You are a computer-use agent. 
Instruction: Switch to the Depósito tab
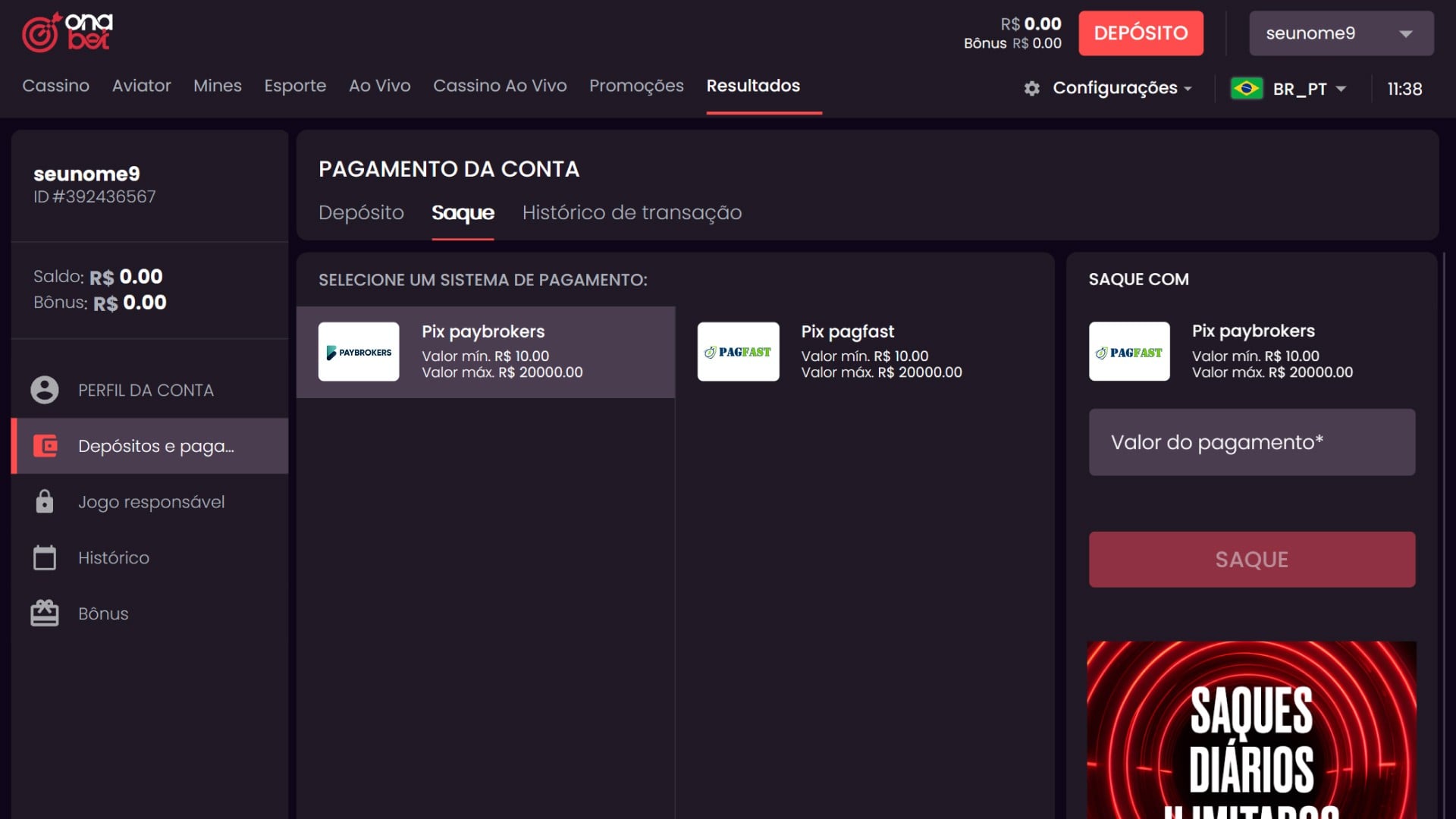point(361,212)
